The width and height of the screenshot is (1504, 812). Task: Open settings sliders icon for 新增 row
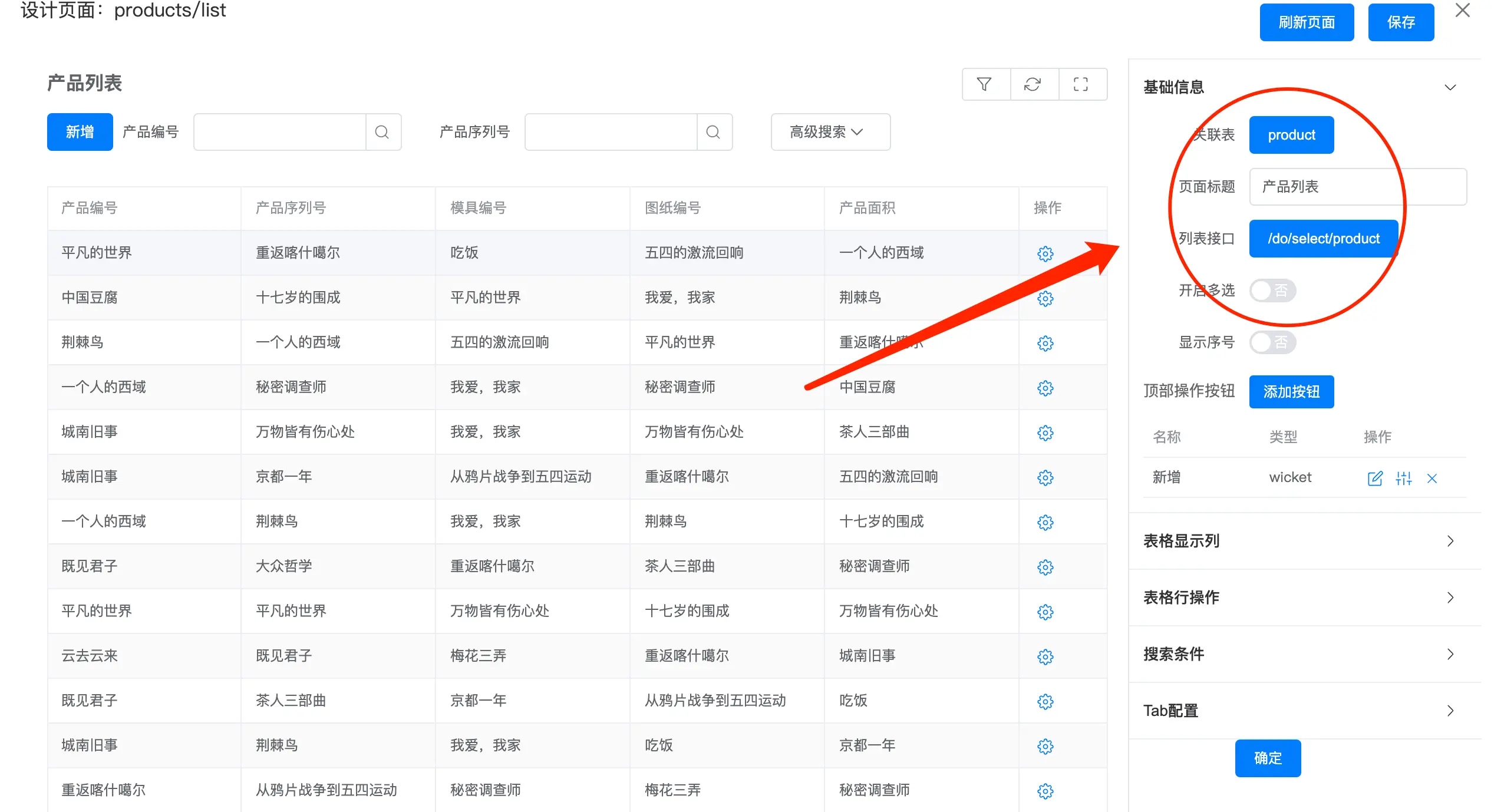tap(1403, 478)
